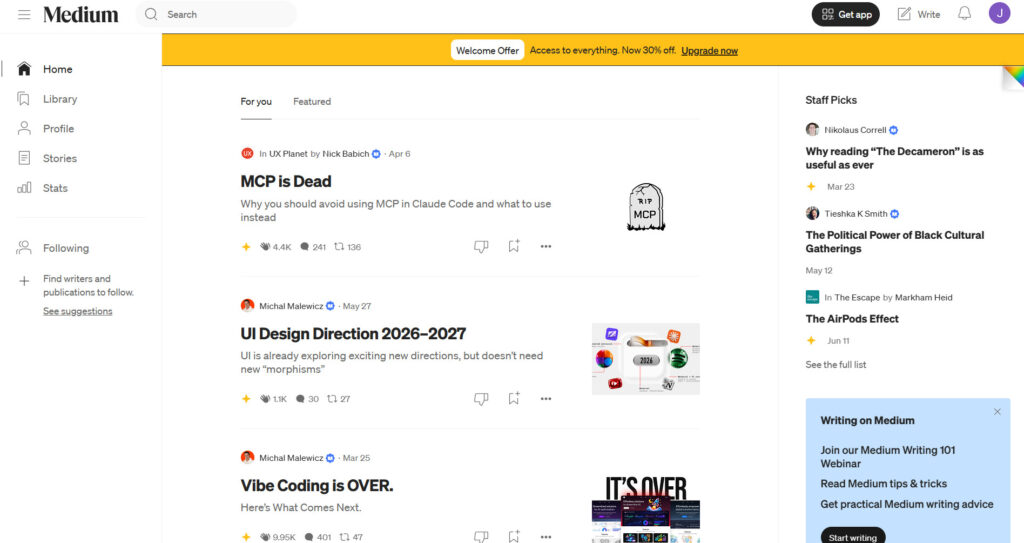Click the Get app button
The height and width of the screenshot is (543, 1024).
pyautogui.click(x=845, y=14)
